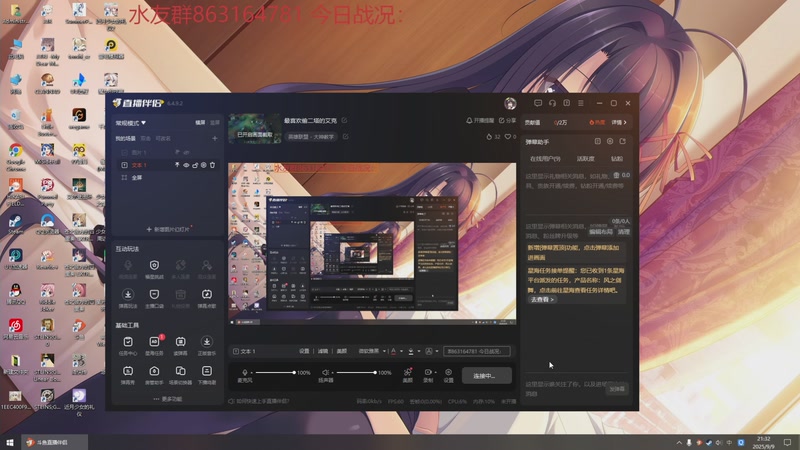This screenshot has width=800, height=450.
Task: Click the stream cover thumbnail
Action: tap(254, 129)
